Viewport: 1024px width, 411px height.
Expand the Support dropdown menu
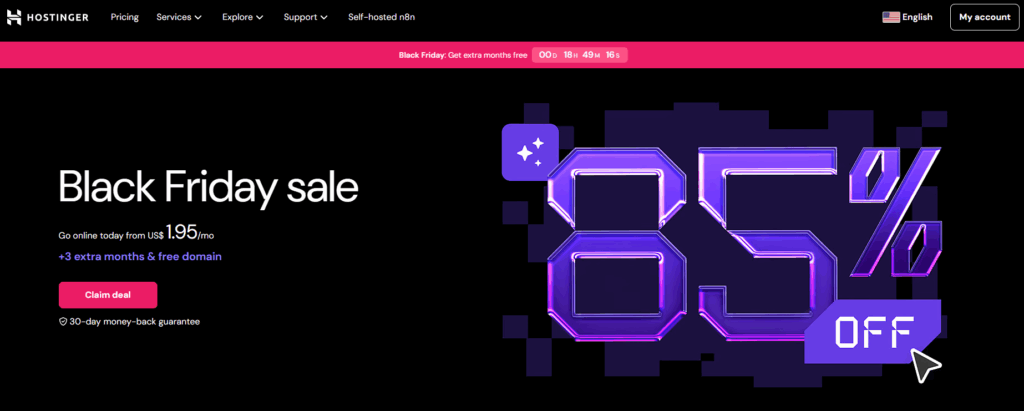click(x=306, y=17)
